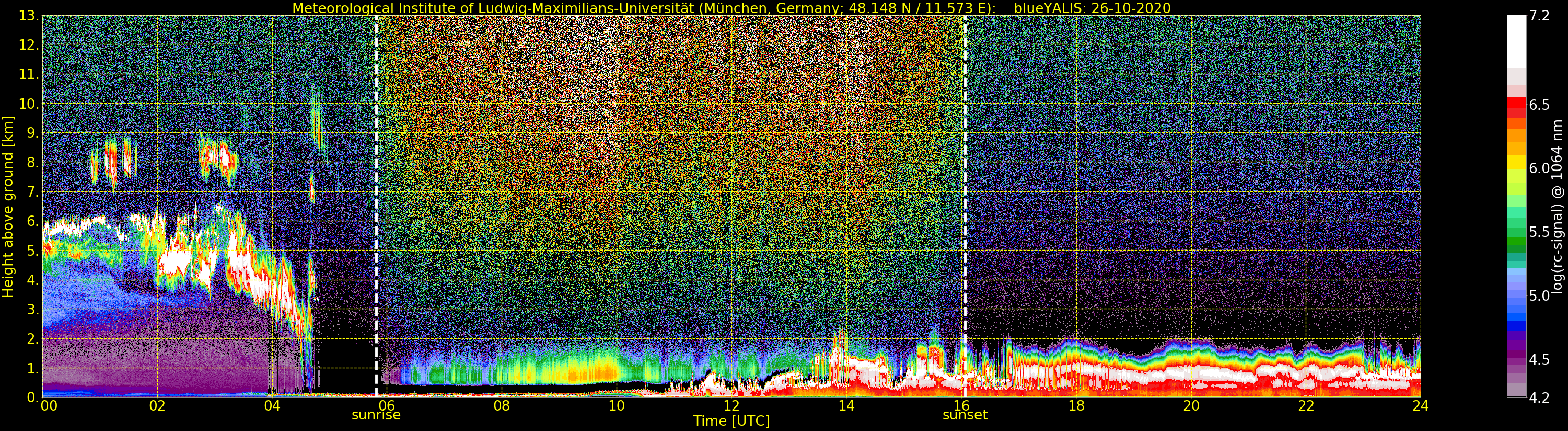Pick the yellow colorbar segment beside 6.0
This screenshot has width=1568, height=431.
point(1516,163)
